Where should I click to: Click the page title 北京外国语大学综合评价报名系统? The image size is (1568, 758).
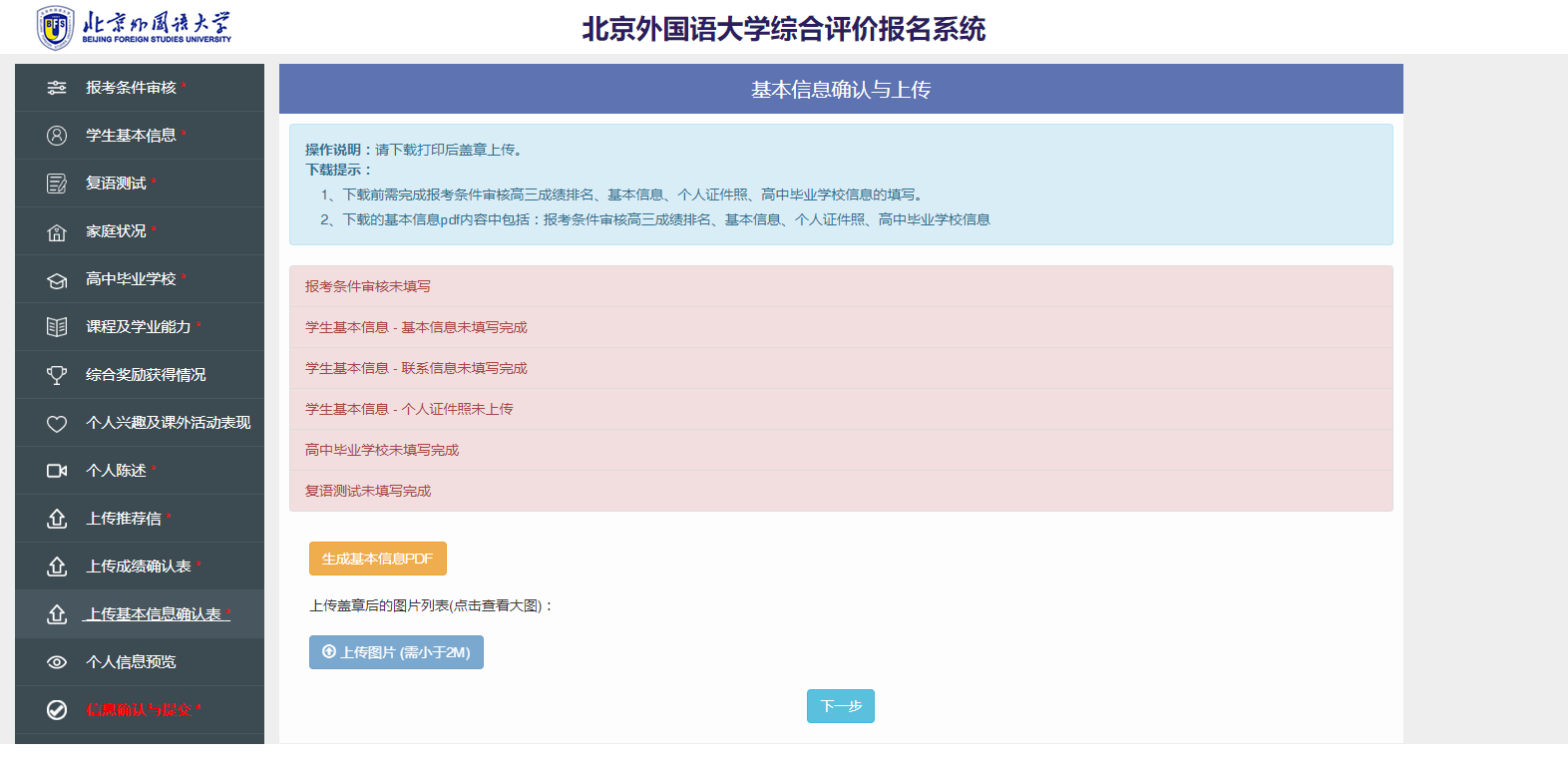[x=784, y=29]
